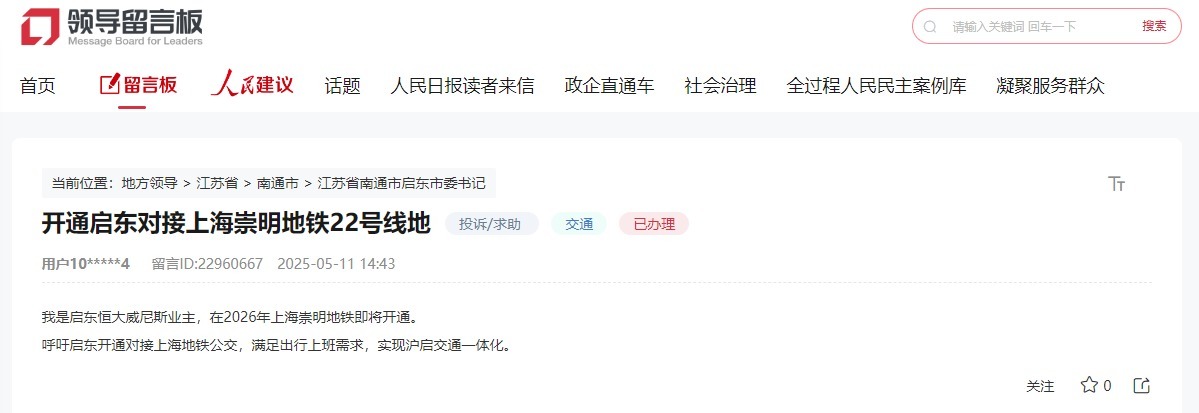Click the magnifier icon in the search box
1199x413 pixels.
930,27
